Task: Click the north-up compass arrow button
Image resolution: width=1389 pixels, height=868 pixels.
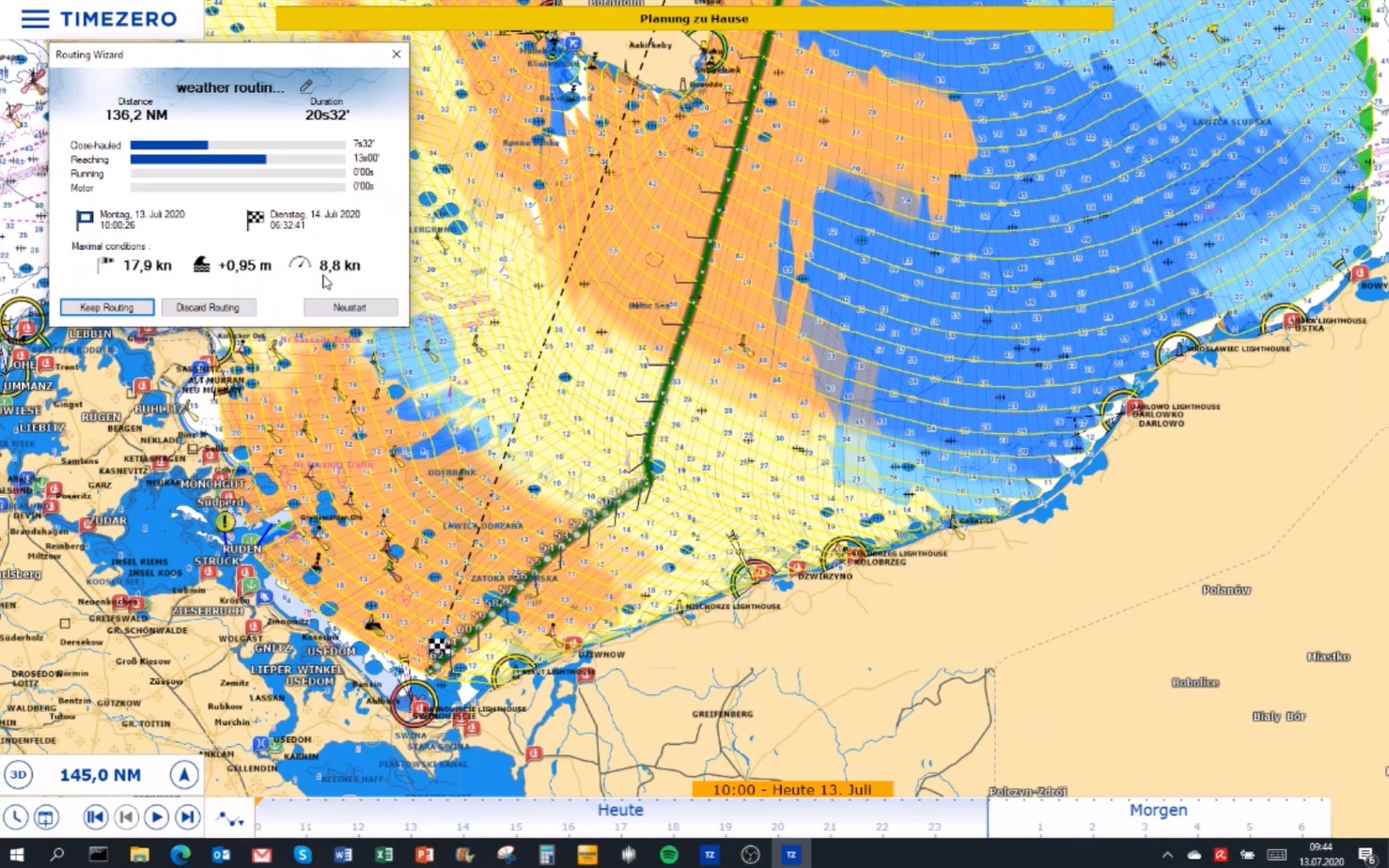Action: [x=184, y=775]
